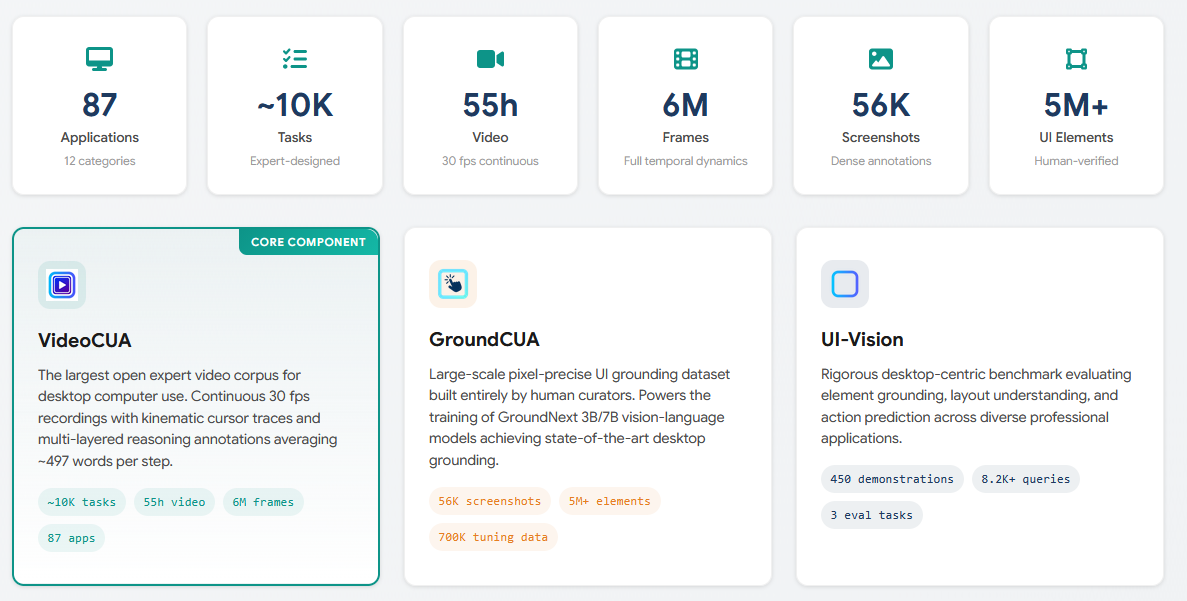Open the UI-Vision card title
Image resolution: width=1187 pixels, height=601 pixels.
click(x=862, y=340)
